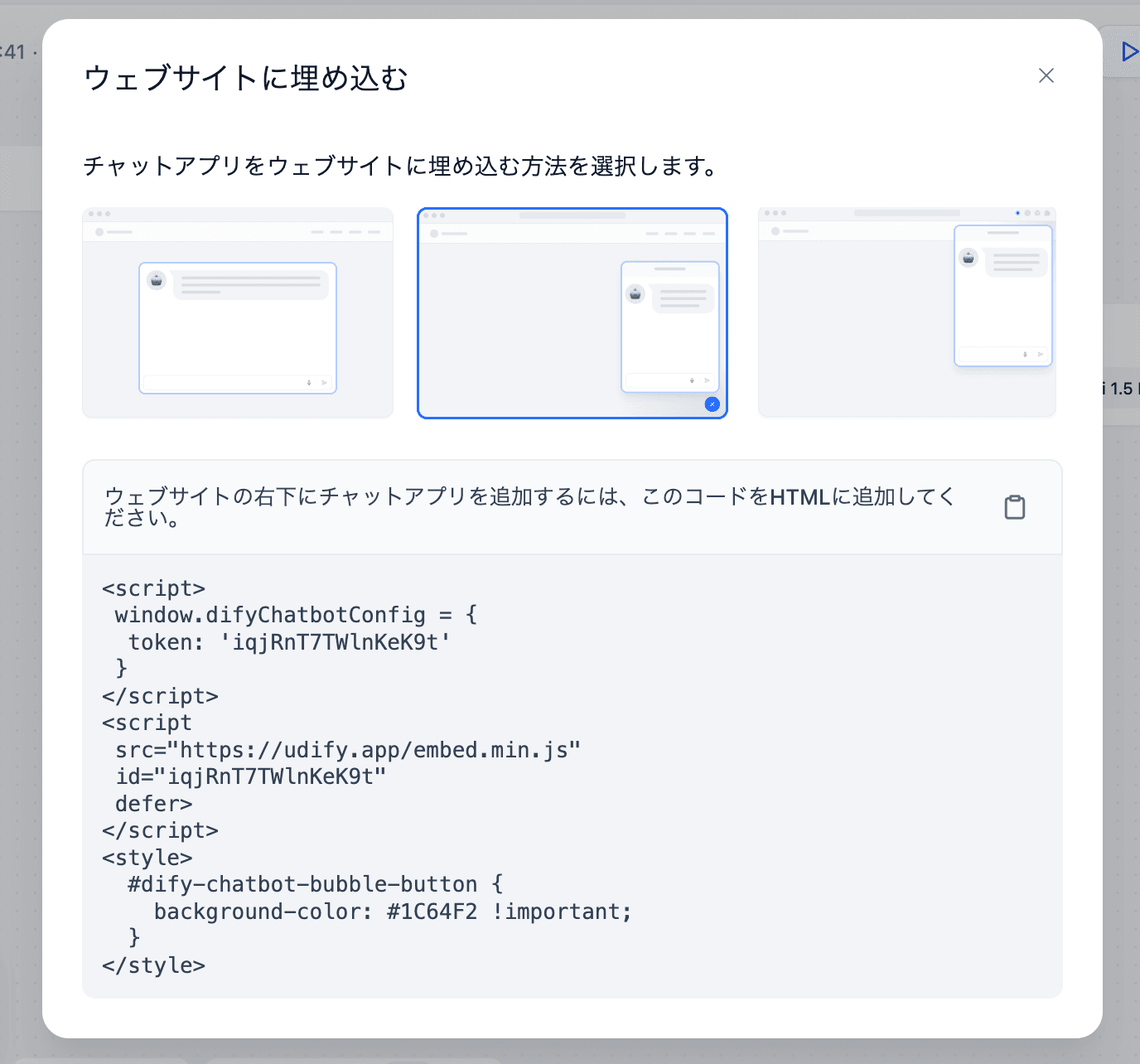Click robot avatar in the browser extension preview

[x=969, y=258]
